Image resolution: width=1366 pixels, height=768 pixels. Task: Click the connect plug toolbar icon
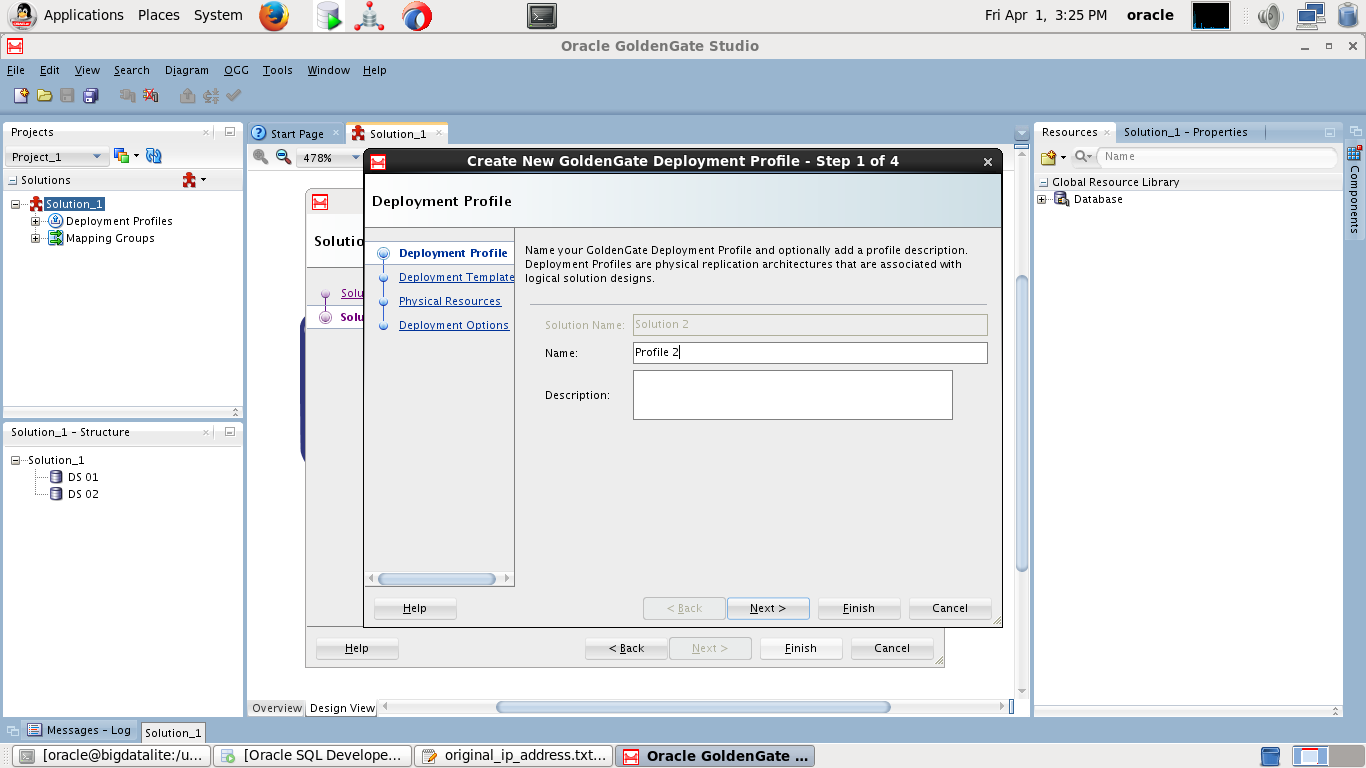pyautogui.click(x=127, y=95)
